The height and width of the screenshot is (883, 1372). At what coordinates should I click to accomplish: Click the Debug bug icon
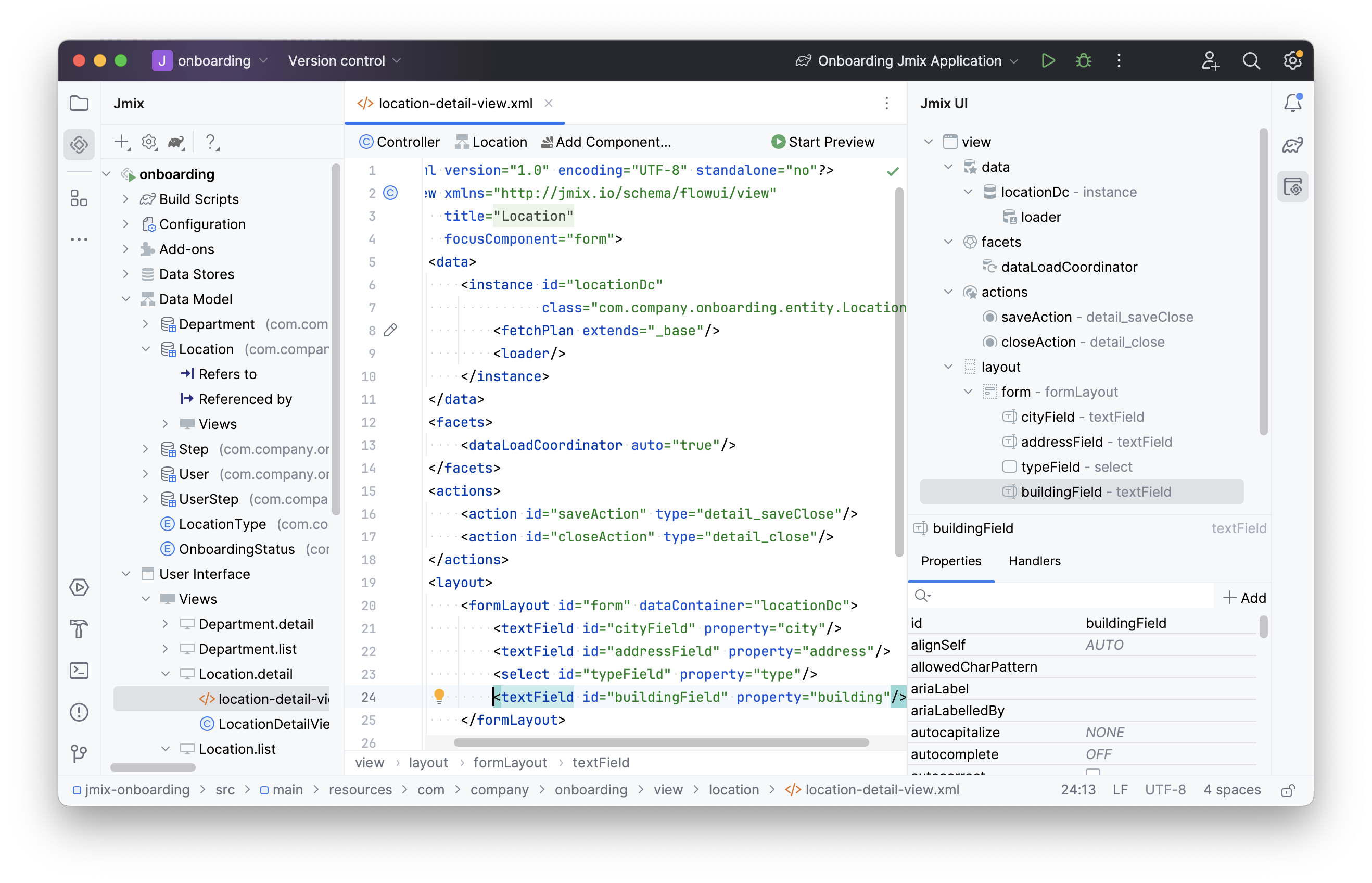1083,61
